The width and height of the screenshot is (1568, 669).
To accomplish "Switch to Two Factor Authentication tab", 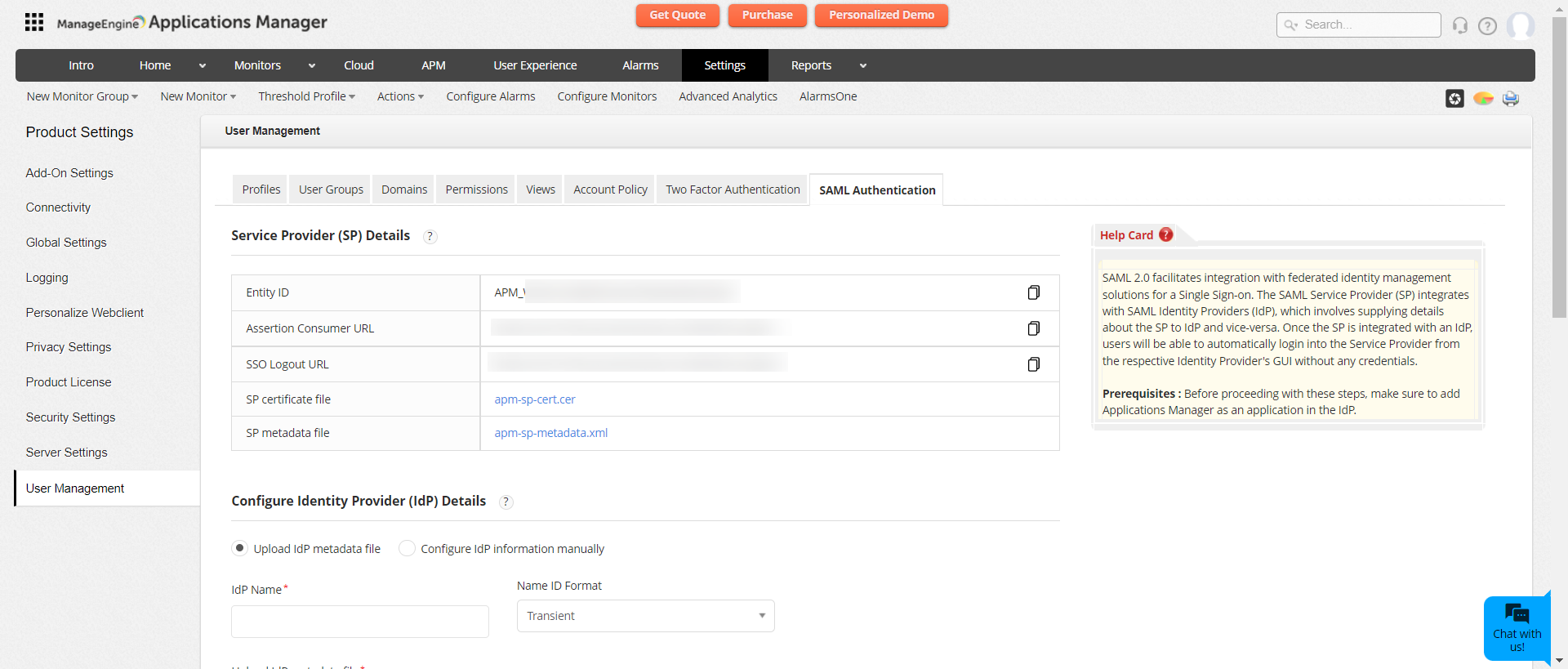I will coord(733,190).
